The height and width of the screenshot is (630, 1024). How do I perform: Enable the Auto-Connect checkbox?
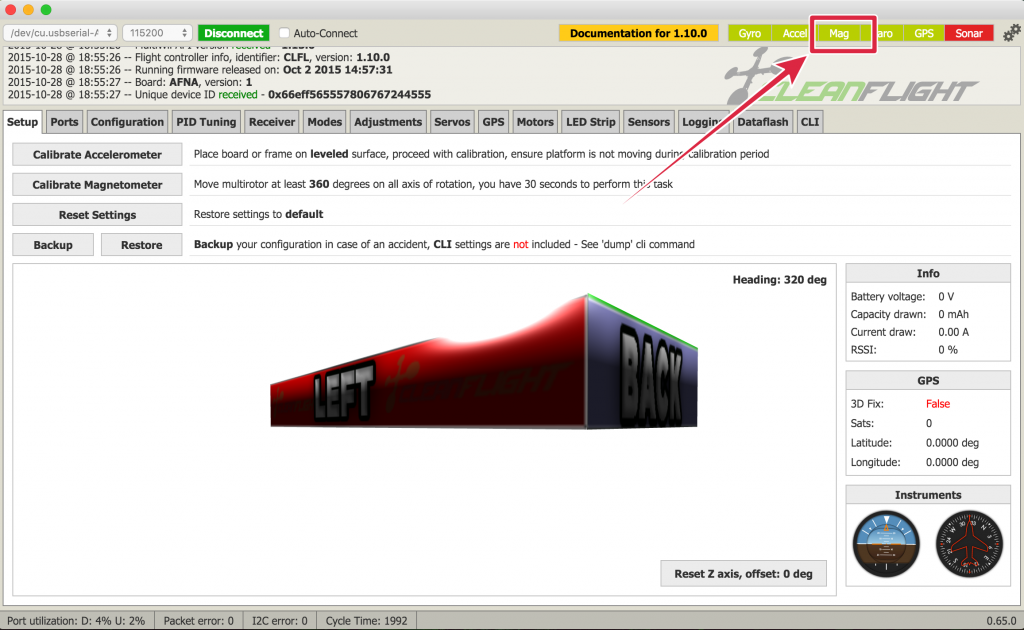click(x=285, y=33)
